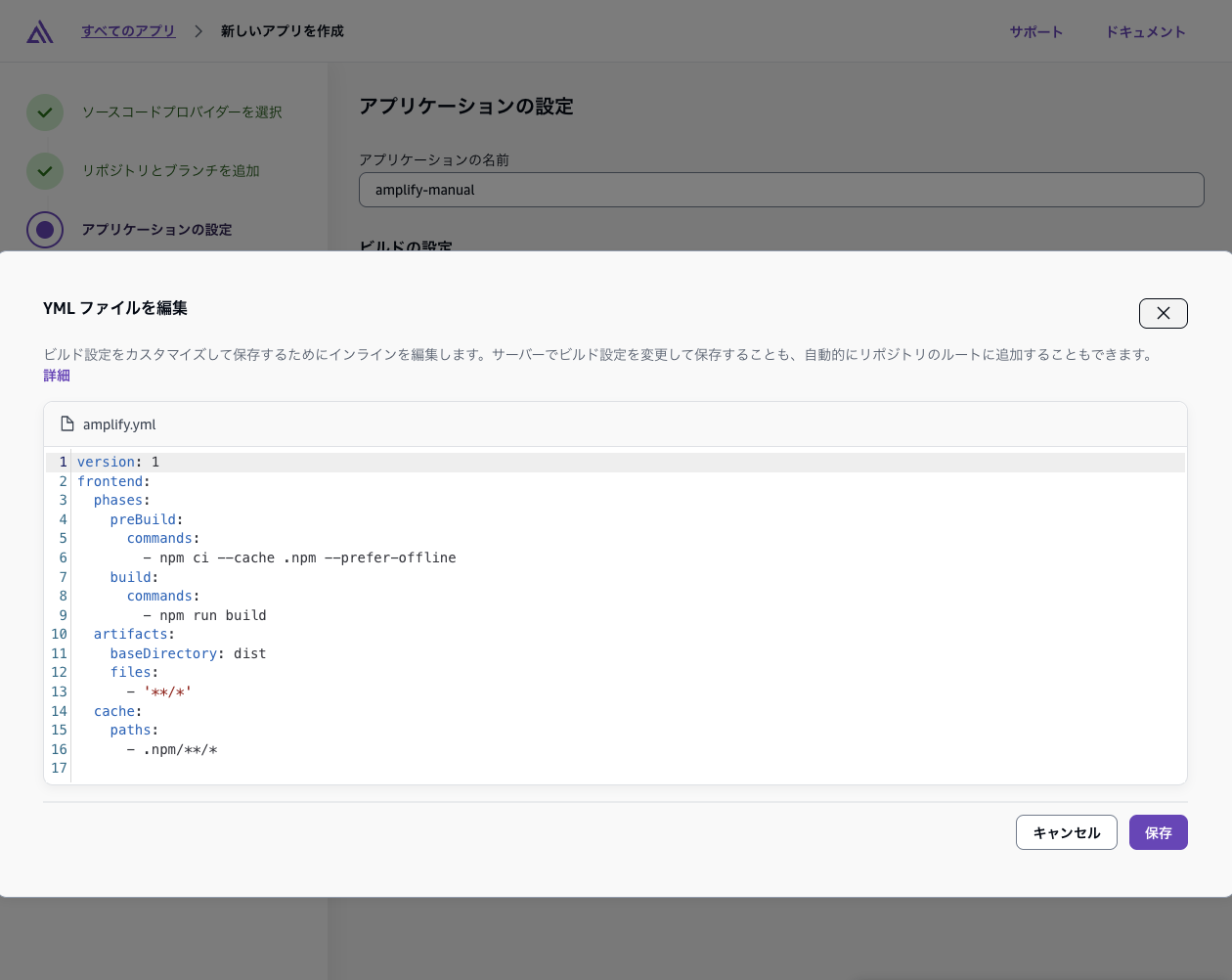This screenshot has width=1232, height=980.
Task: Click the Amplify logo icon
Action: (x=40, y=31)
